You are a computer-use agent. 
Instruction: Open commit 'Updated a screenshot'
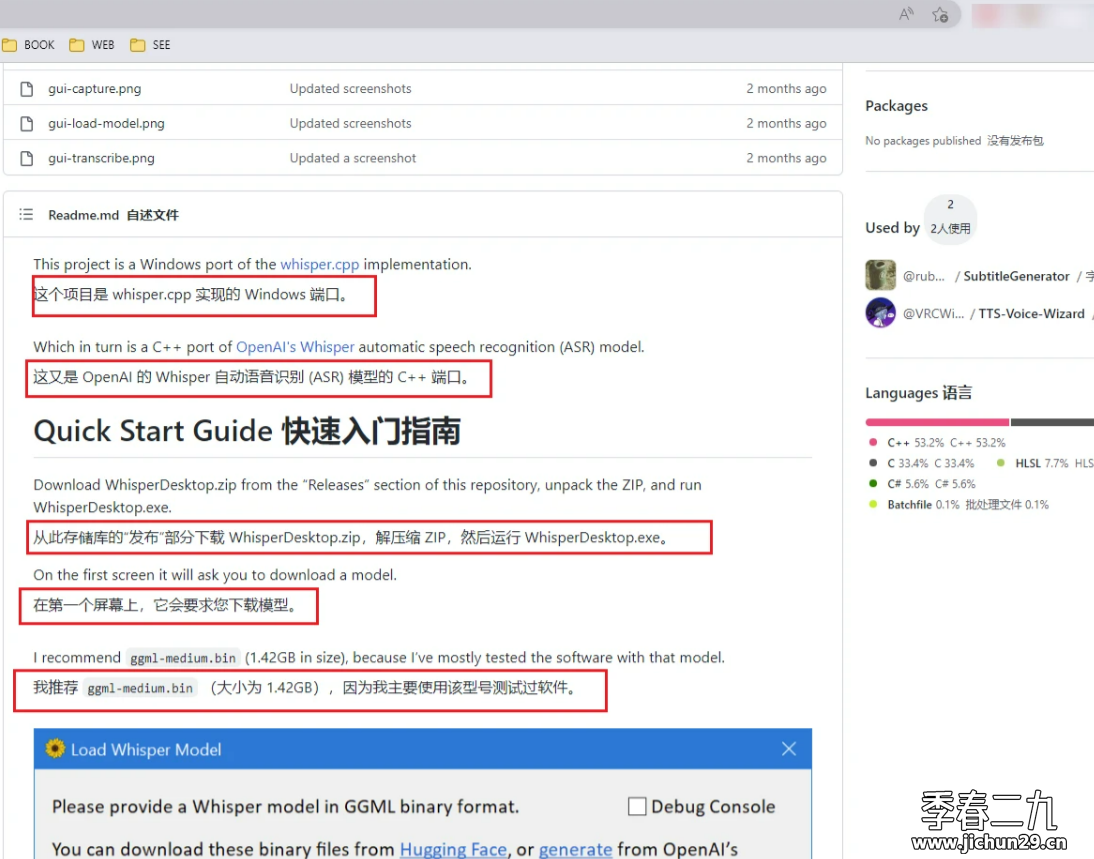(352, 158)
